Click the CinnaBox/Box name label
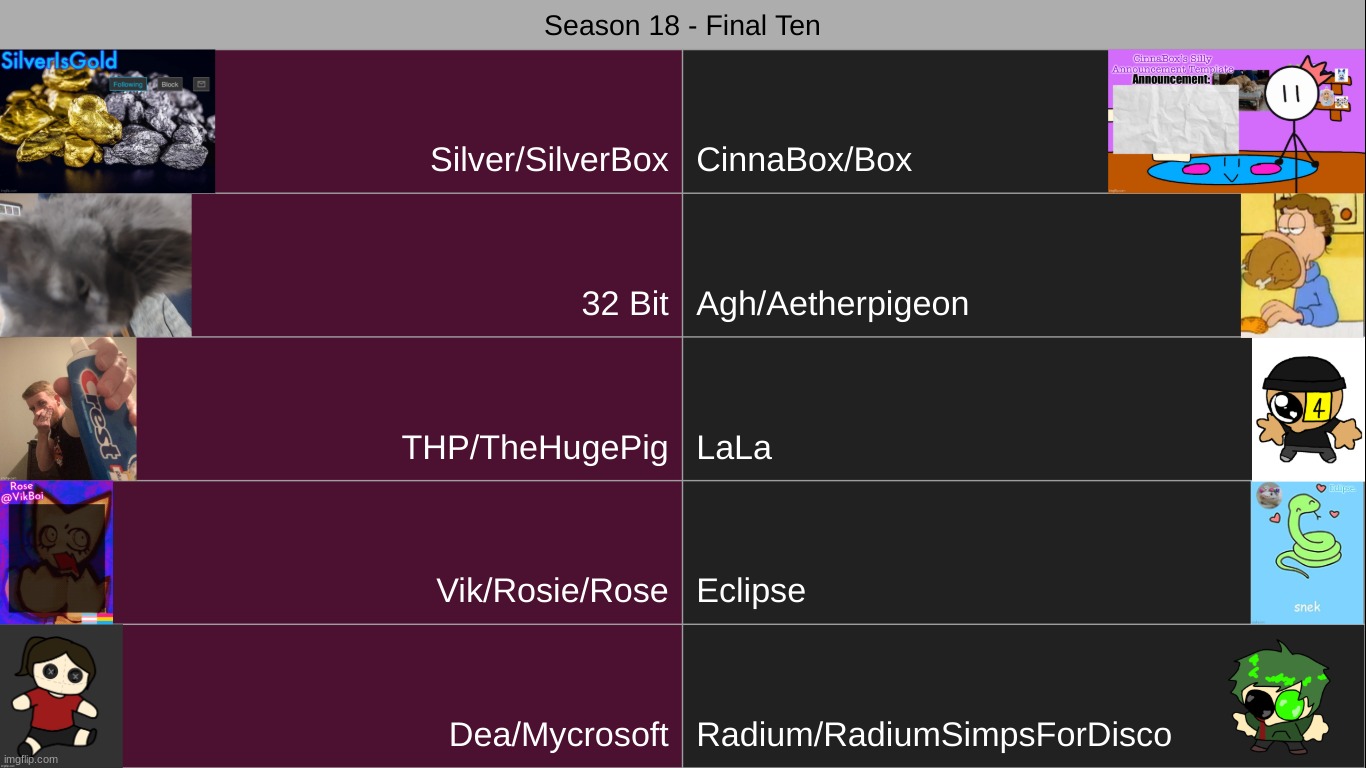The height and width of the screenshot is (768, 1366). 804,160
